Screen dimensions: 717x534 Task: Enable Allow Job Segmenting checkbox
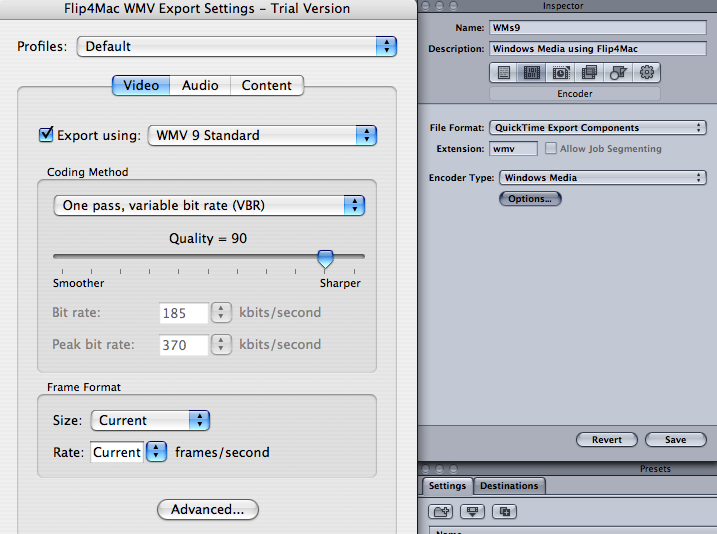click(x=551, y=148)
